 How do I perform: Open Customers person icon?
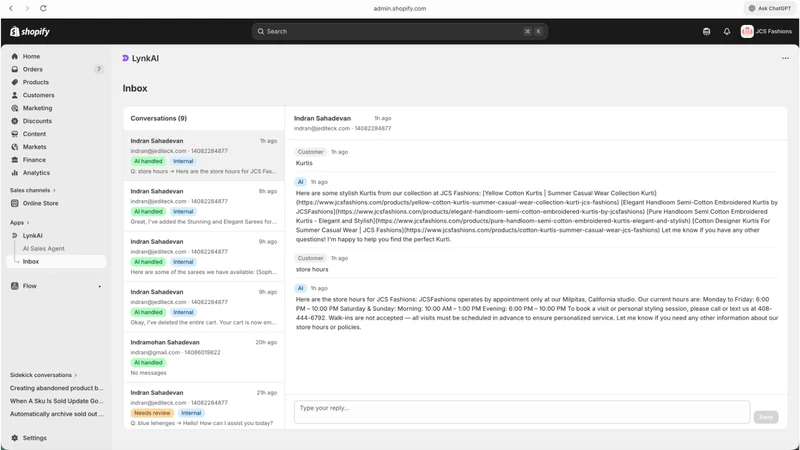pyautogui.click(x=14, y=95)
